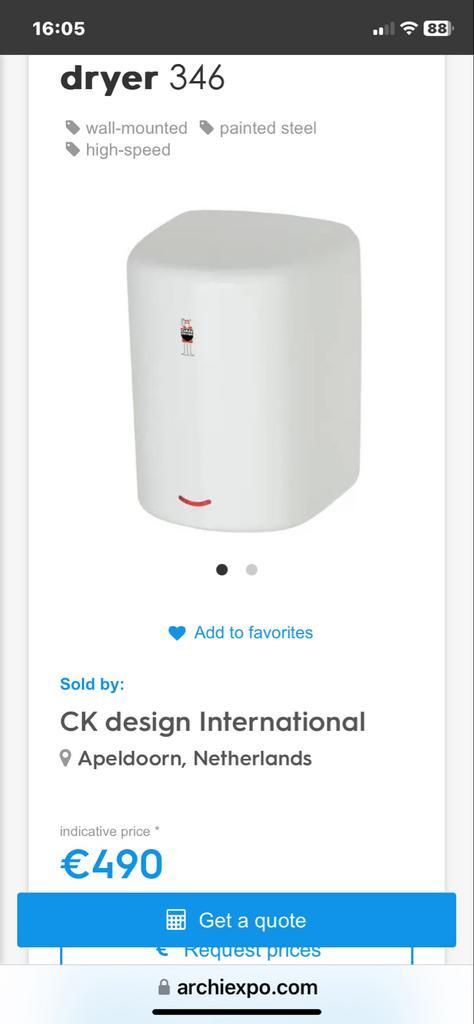
Task: Tap the archiexpo.com address bar
Action: [x=237, y=987]
